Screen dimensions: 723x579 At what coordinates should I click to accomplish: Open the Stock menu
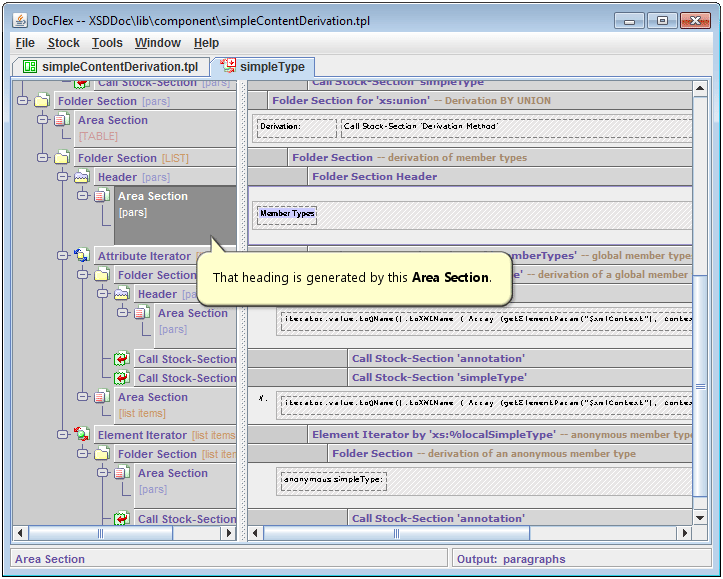[63, 43]
